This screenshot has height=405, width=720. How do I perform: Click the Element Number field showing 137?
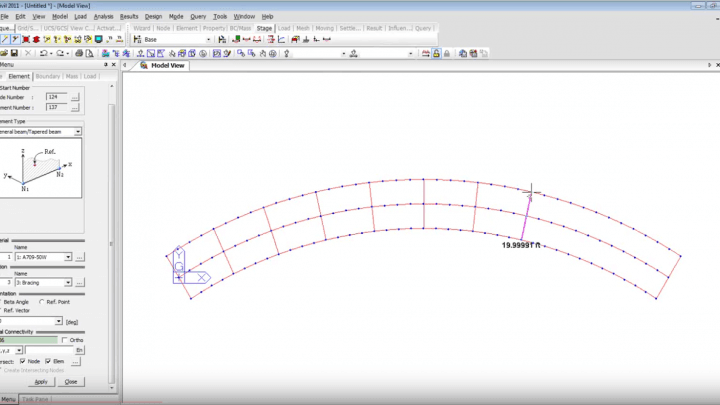pos(56,107)
